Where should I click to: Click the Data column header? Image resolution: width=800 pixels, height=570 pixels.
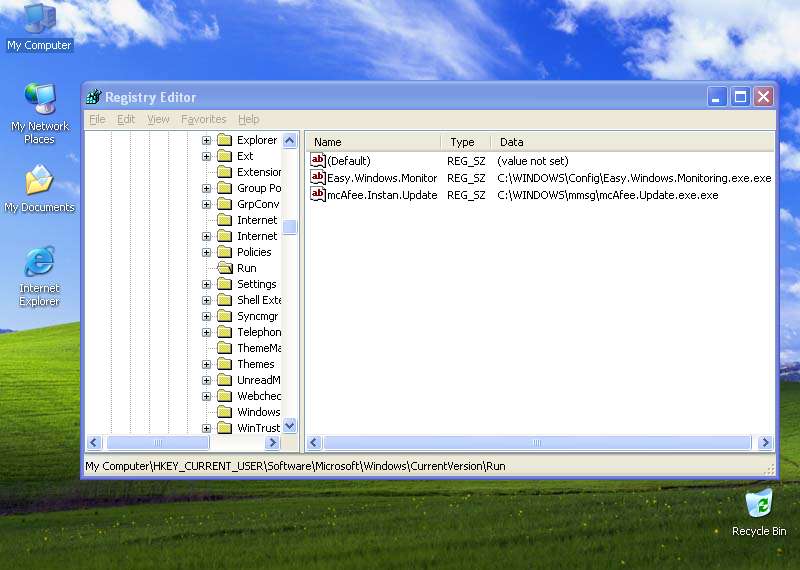click(x=632, y=142)
